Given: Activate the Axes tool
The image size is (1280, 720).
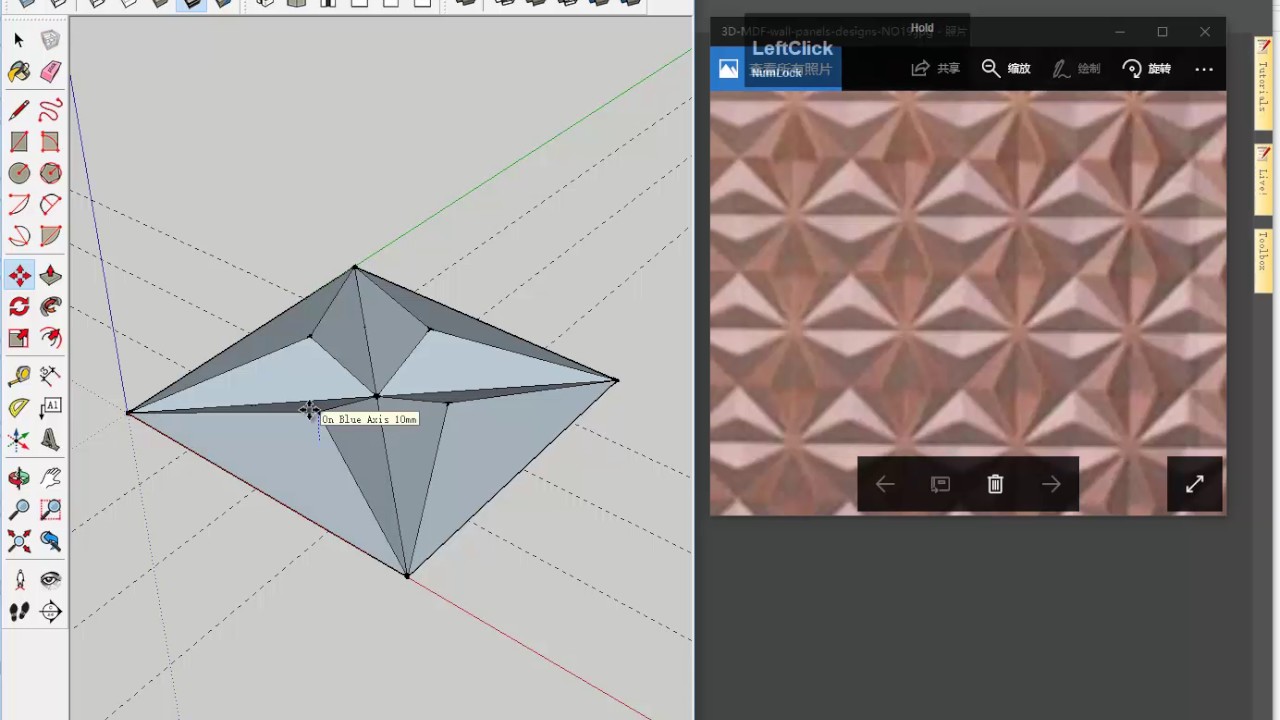Looking at the screenshot, I should coord(19,440).
